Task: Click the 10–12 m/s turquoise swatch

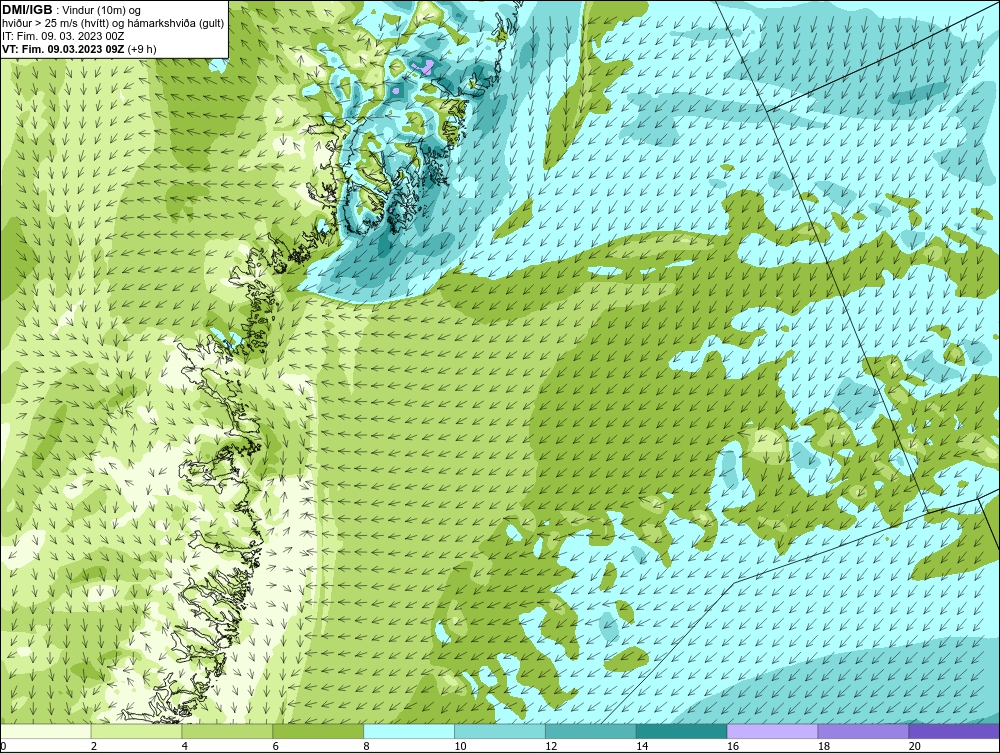Action: click(500, 731)
